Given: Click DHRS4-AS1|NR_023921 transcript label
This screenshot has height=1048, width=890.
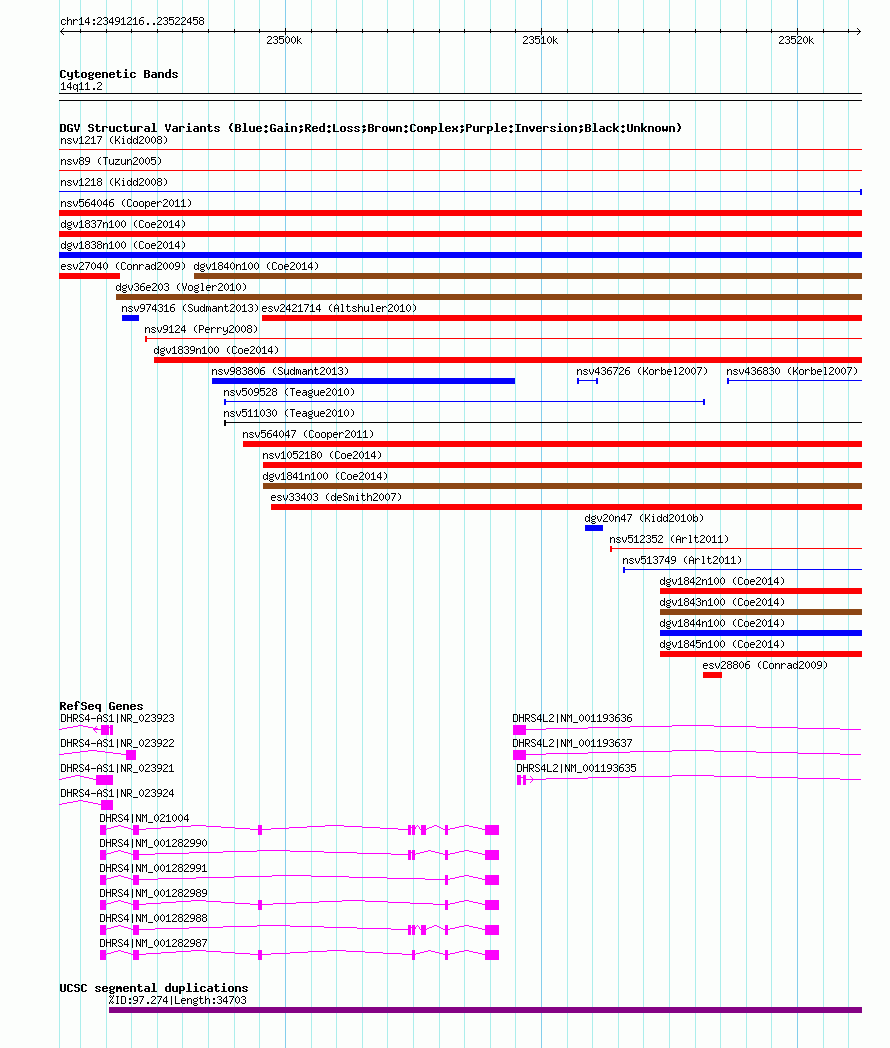Looking at the screenshot, I should point(118,769).
